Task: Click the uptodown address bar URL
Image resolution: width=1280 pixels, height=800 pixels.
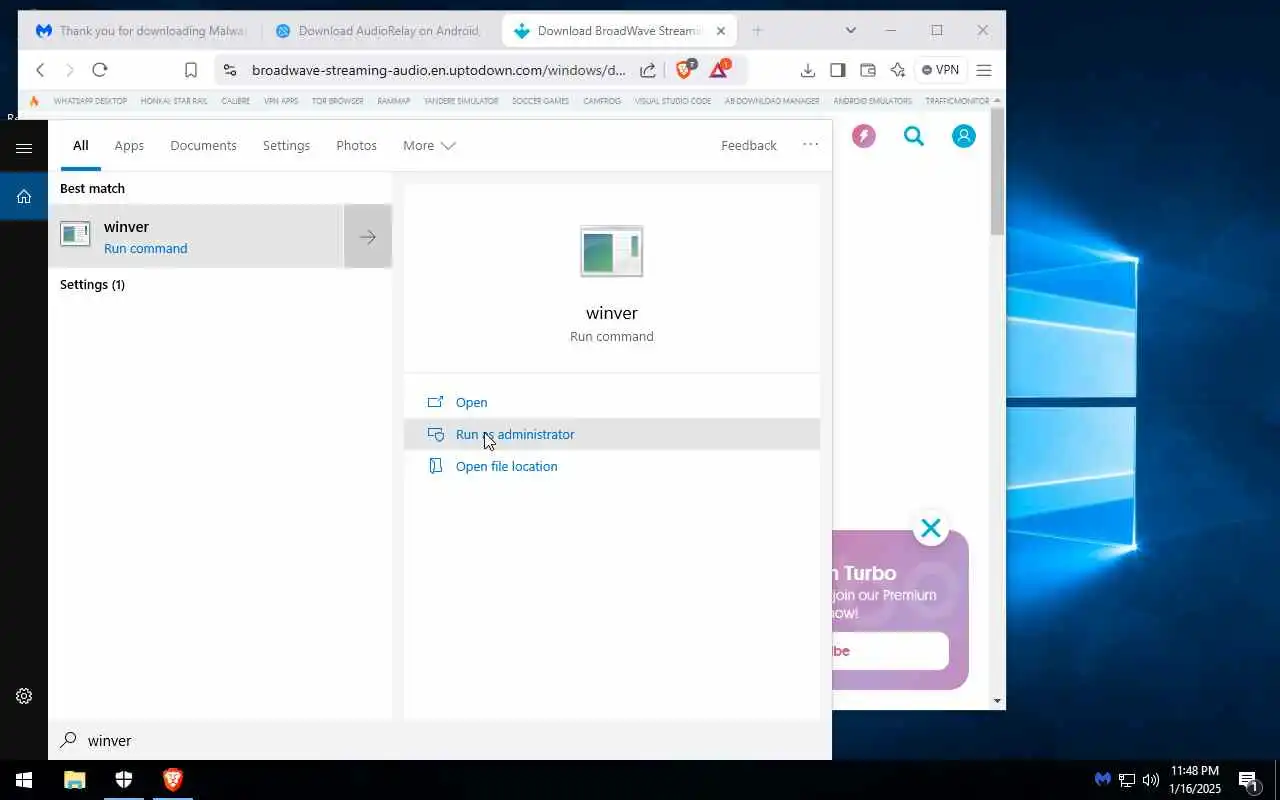Action: point(438,70)
